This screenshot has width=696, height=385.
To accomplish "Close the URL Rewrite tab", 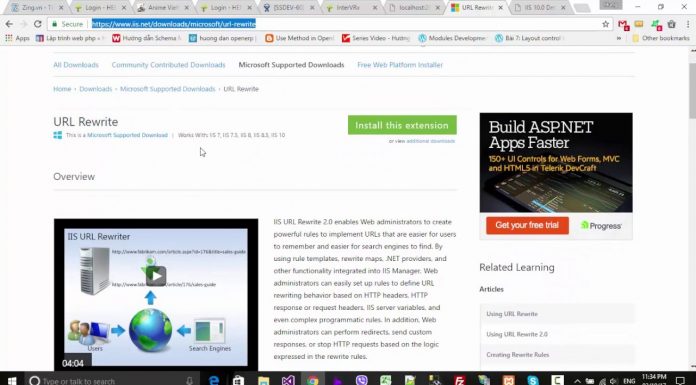I will click(x=501, y=8).
